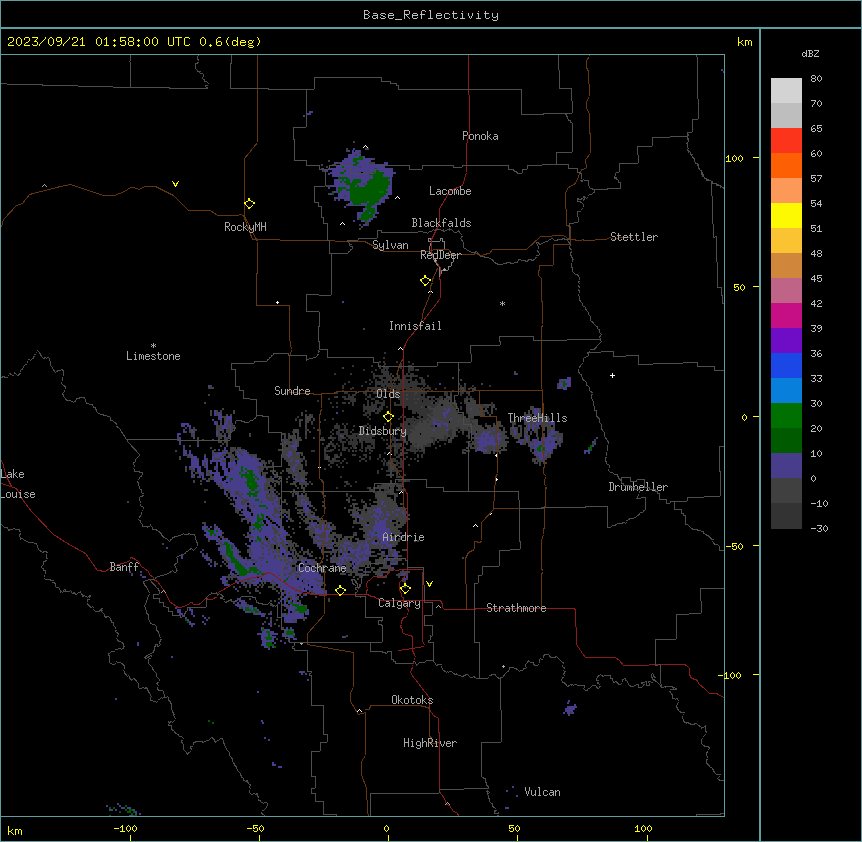Viewport: 862px width, 842px height.
Task: Click the Ponoka city label
Action: [x=480, y=136]
